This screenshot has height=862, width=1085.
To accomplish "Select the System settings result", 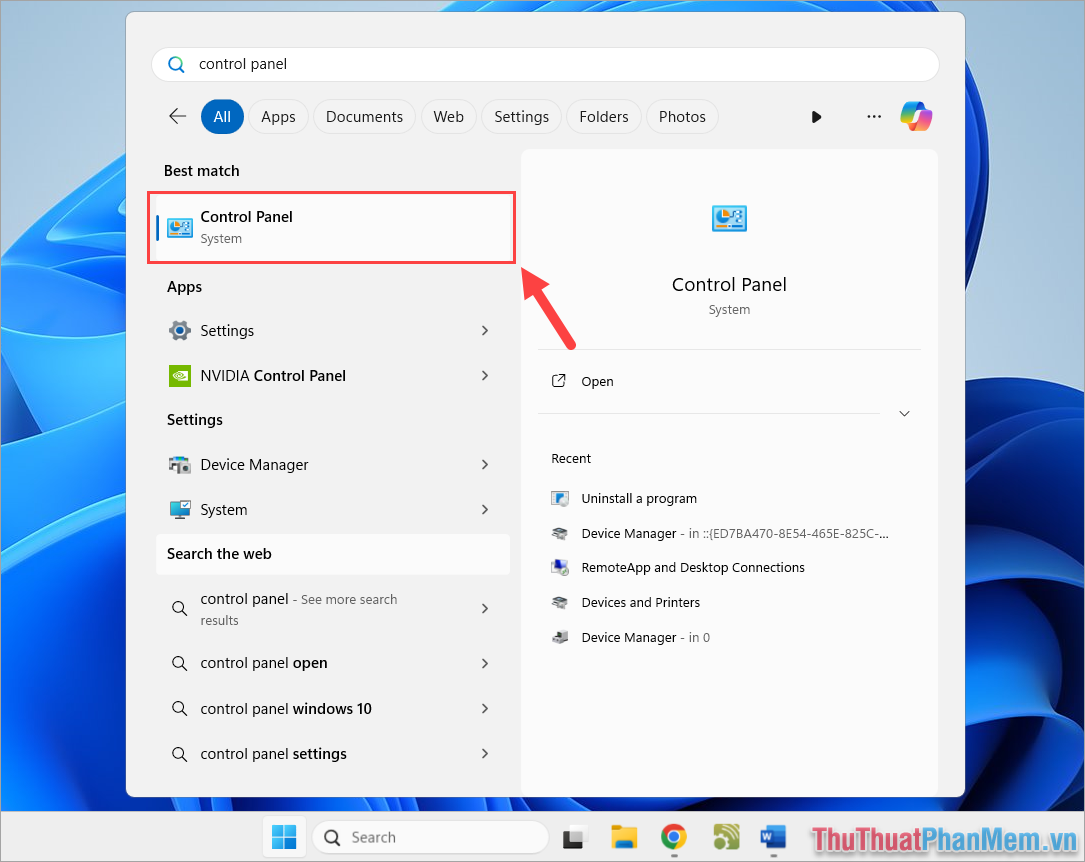I will pyautogui.click(x=333, y=510).
